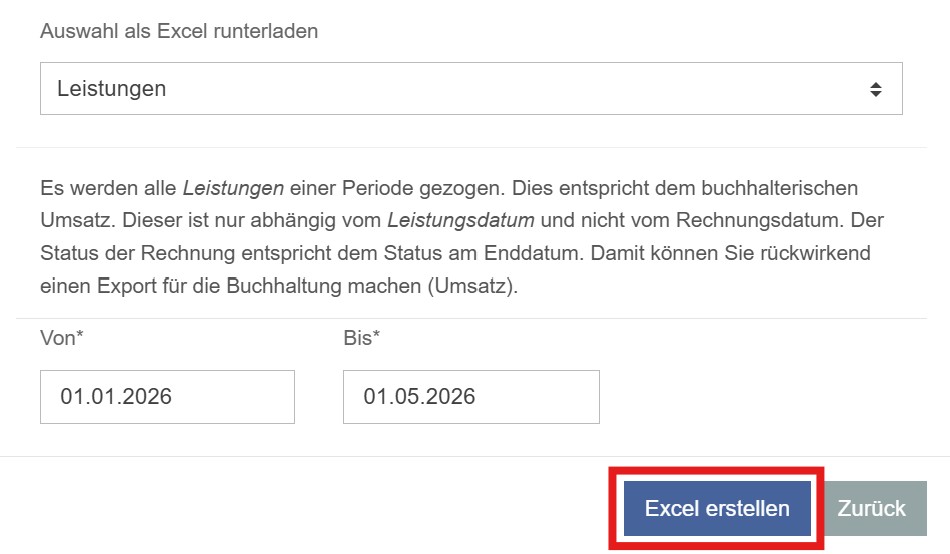The width and height of the screenshot is (950, 554).
Task: Click the italic word Leistungen in description
Action: [233, 188]
